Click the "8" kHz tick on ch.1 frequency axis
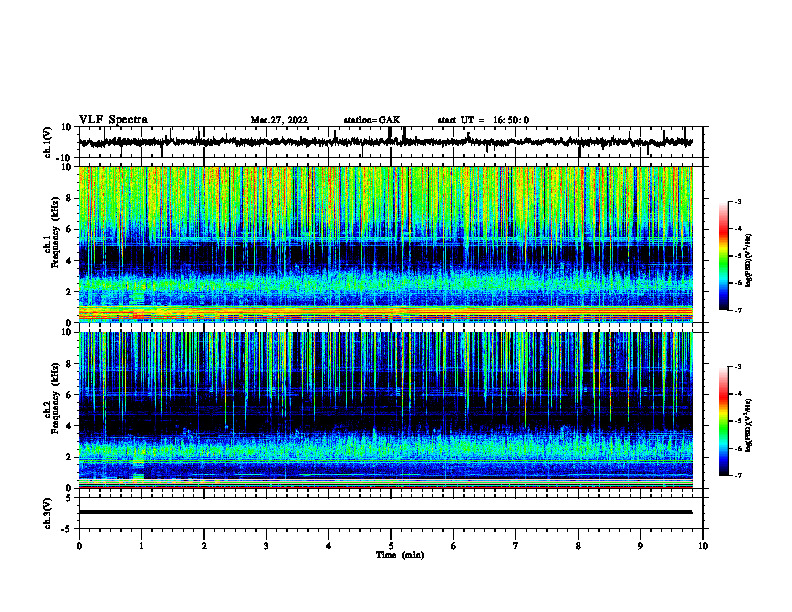This screenshot has height=612, width=792. pos(68,198)
